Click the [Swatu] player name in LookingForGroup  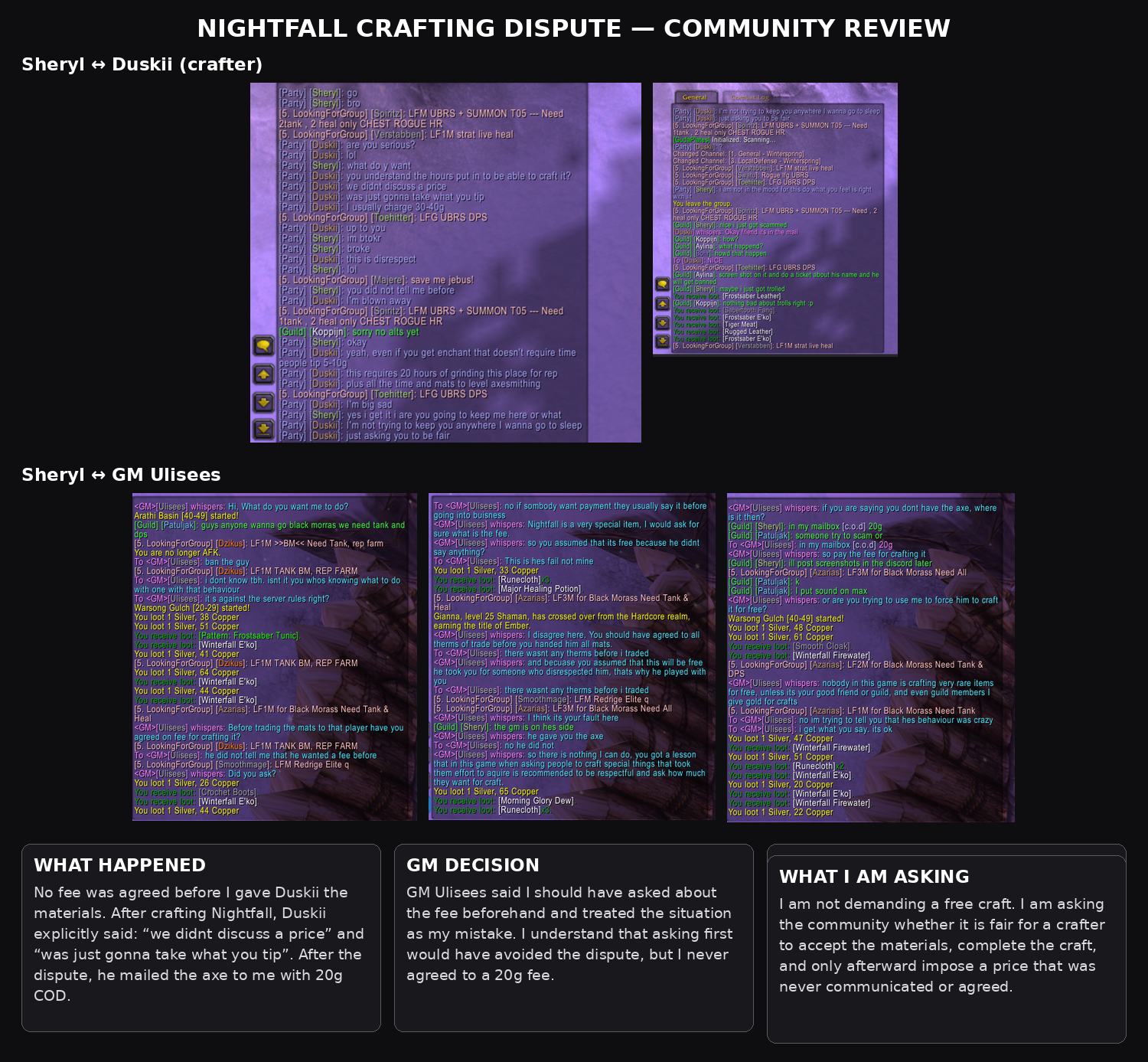(747, 175)
